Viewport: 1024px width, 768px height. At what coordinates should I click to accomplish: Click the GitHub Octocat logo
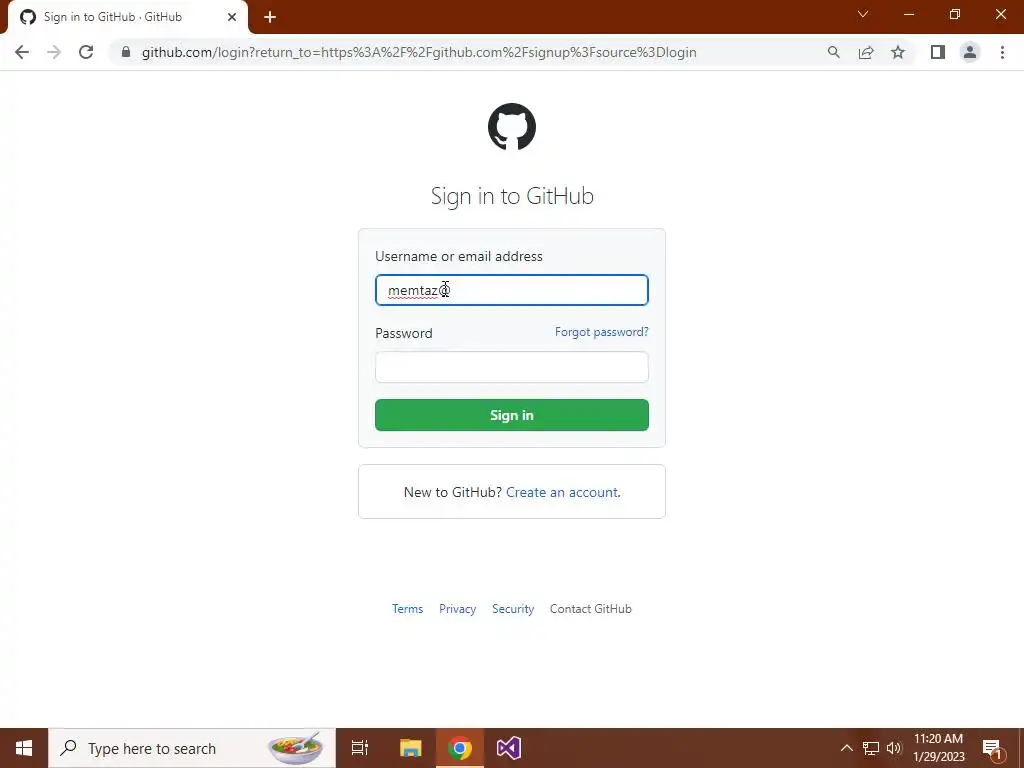pyautogui.click(x=512, y=127)
